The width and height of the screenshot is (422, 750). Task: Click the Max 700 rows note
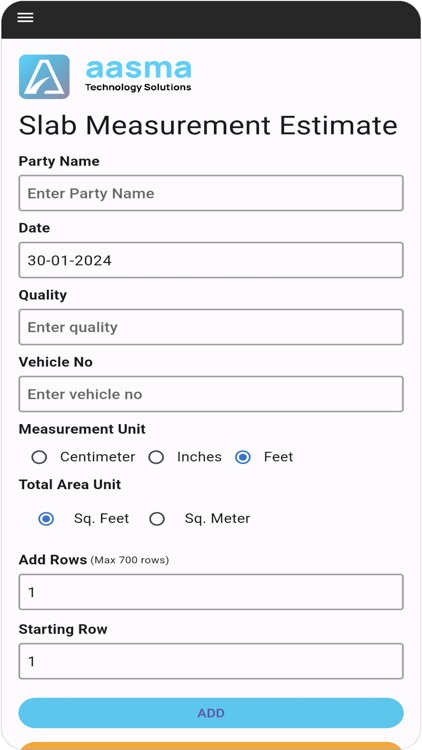click(x=130, y=560)
